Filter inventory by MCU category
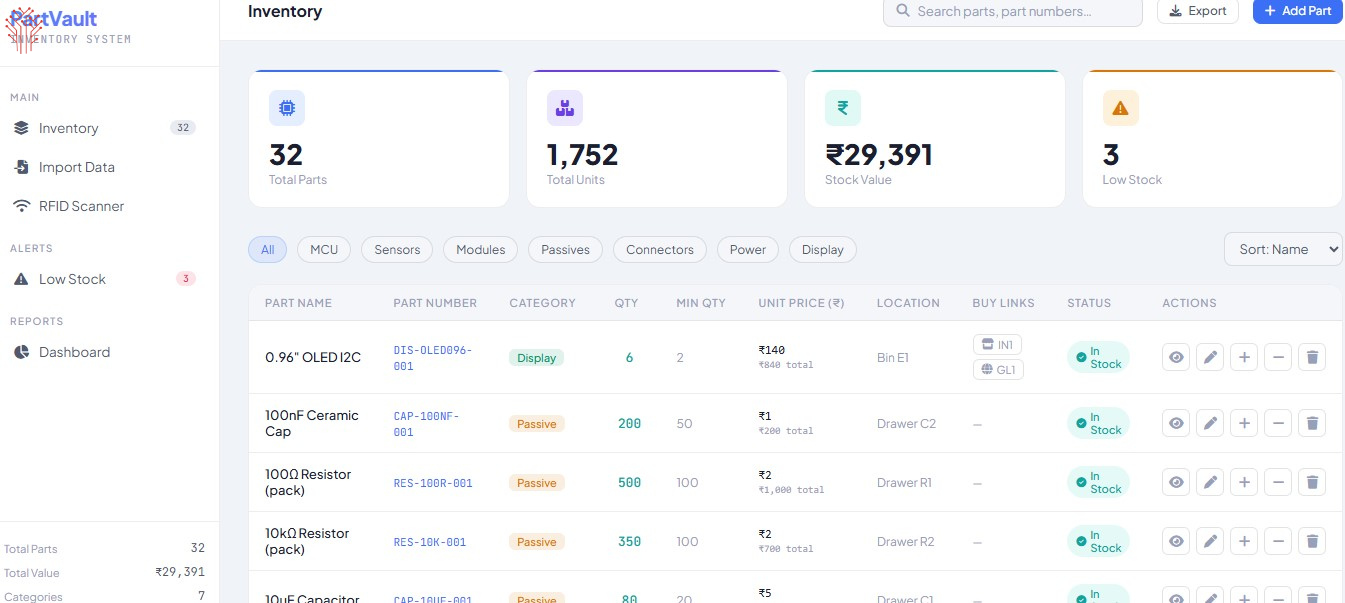The width and height of the screenshot is (1345, 603). [x=324, y=250]
